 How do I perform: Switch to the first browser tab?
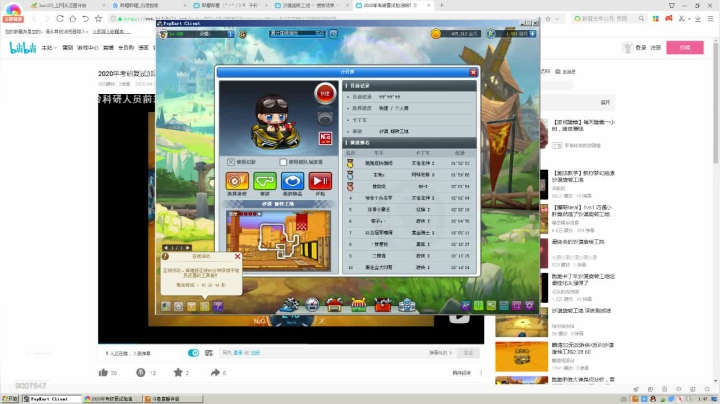[x=68, y=6]
